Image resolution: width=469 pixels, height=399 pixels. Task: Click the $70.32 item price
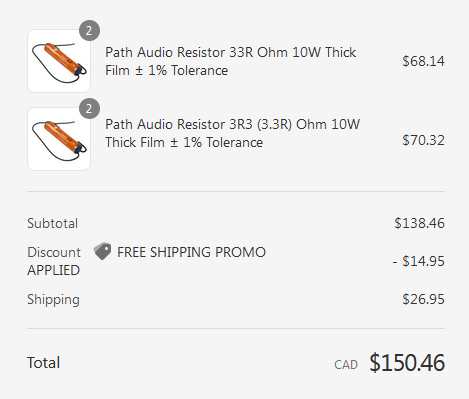pos(423,140)
